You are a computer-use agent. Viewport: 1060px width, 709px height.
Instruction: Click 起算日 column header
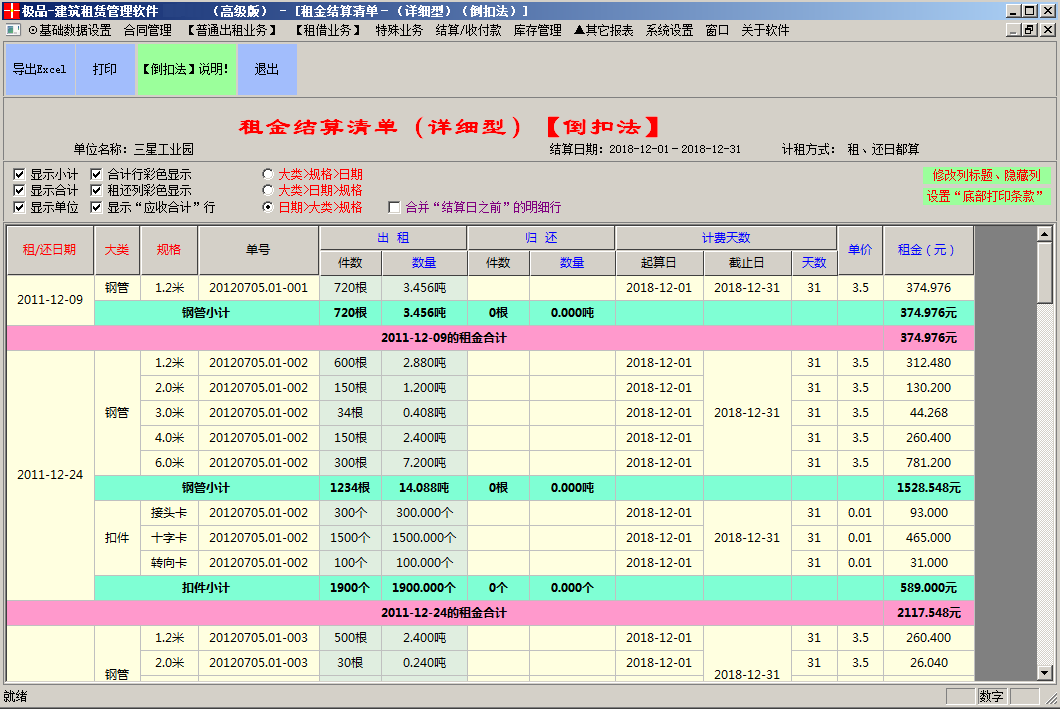click(x=658, y=262)
